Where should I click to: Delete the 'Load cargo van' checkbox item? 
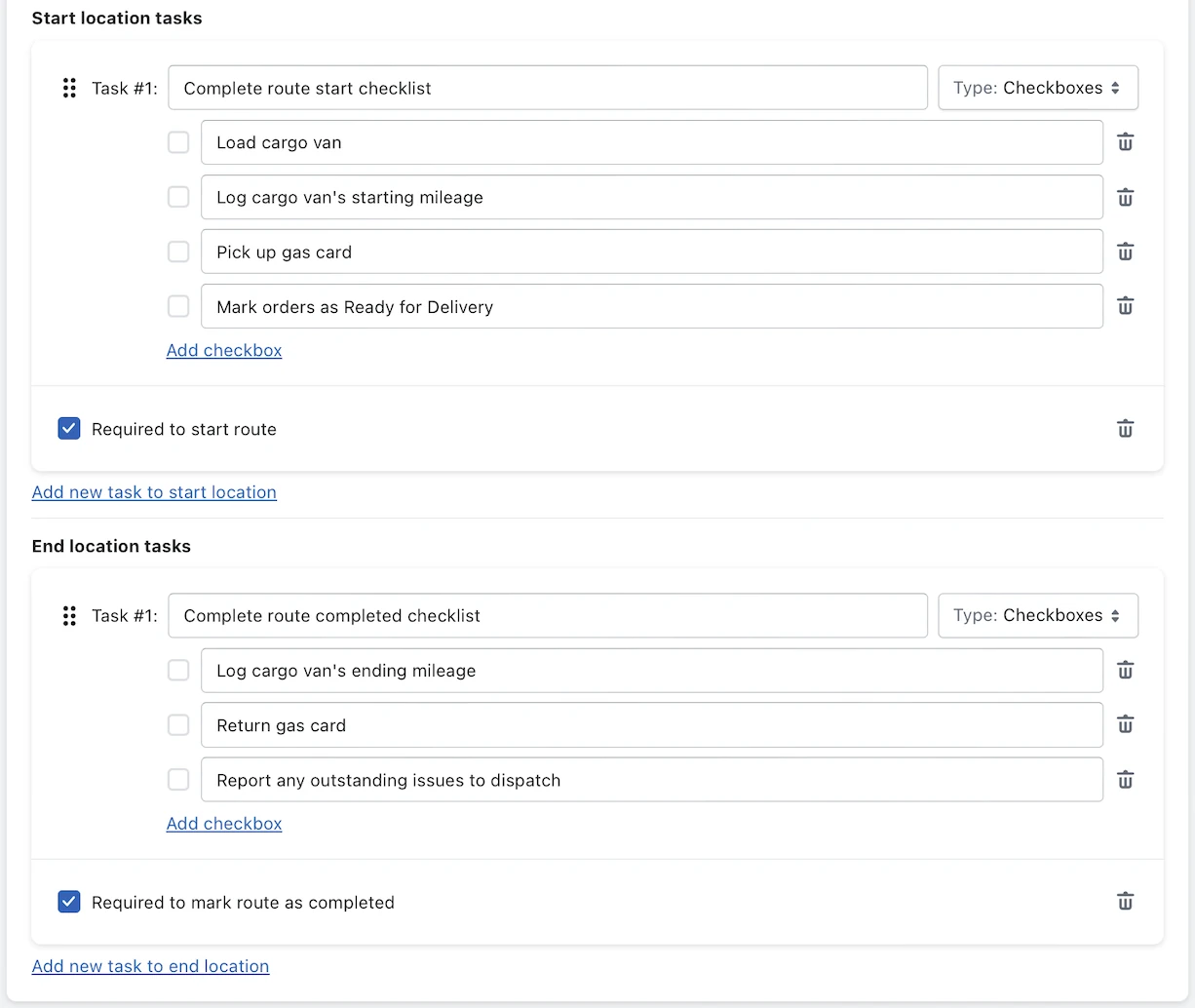pyautogui.click(x=1125, y=142)
